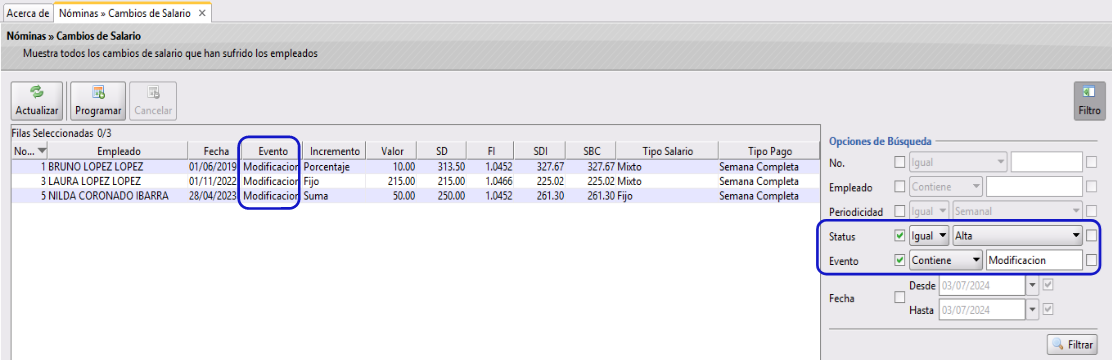Viewport: 1112px width, 360px height.
Task: Uncheck the Evento filter checkbox
Action: point(899,260)
